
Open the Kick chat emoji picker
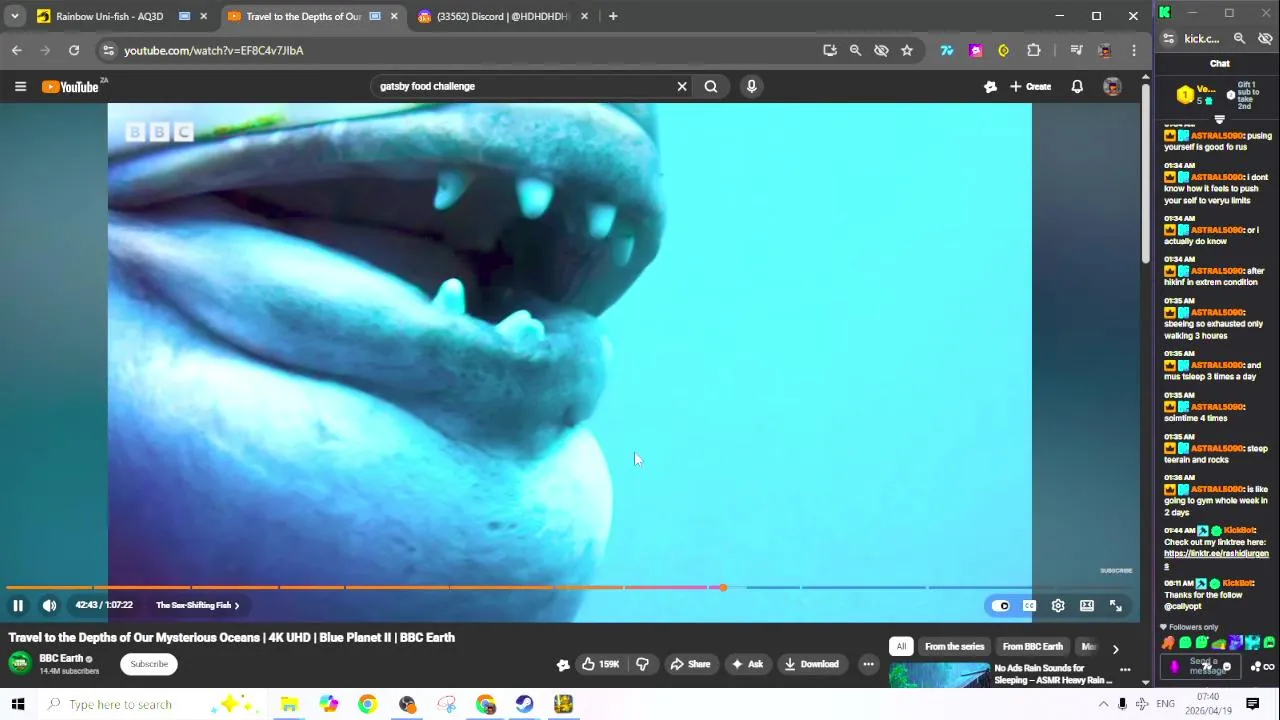click(1226, 667)
